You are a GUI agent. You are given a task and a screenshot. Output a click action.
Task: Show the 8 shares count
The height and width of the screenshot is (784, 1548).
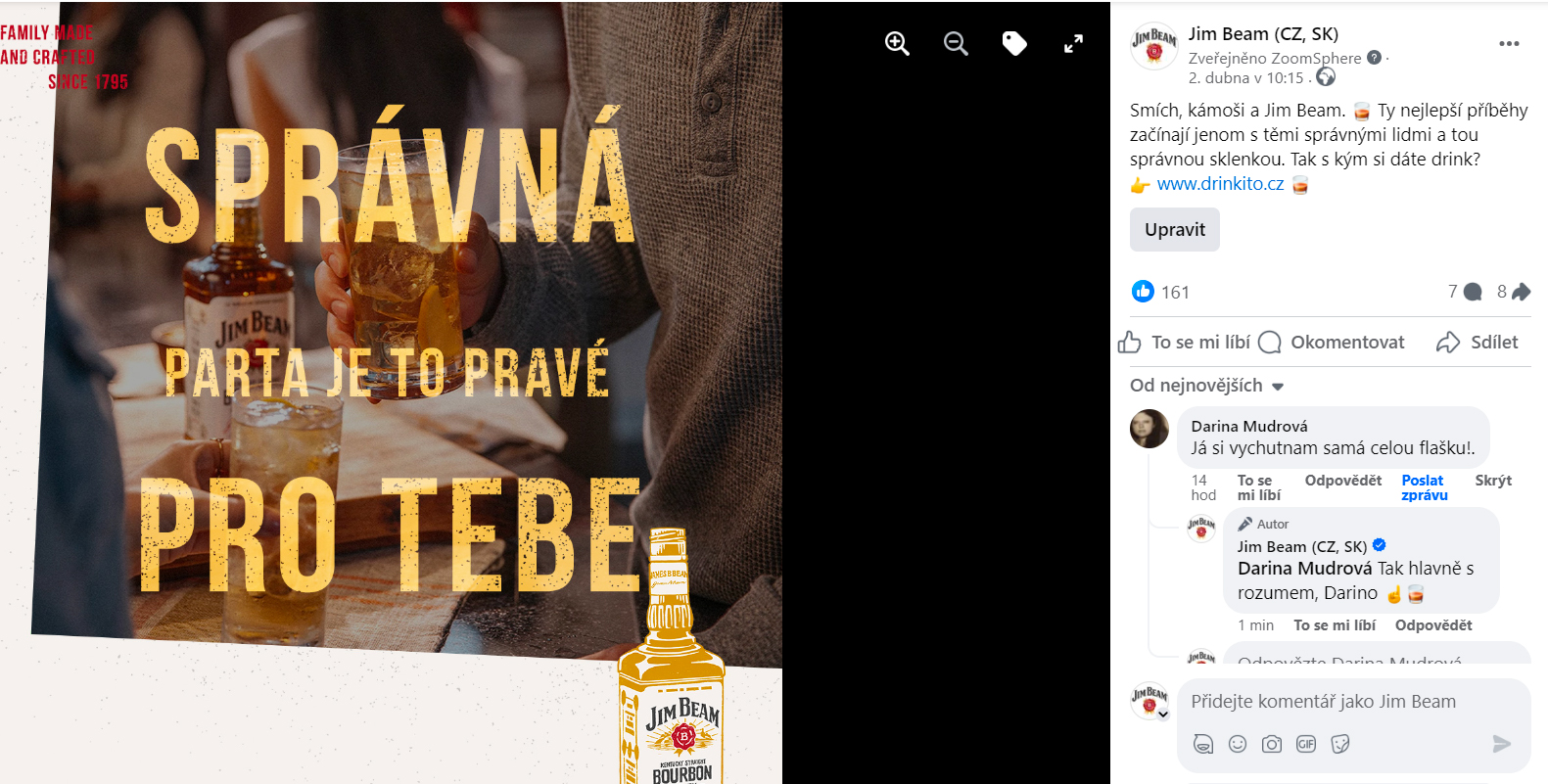click(x=1514, y=292)
